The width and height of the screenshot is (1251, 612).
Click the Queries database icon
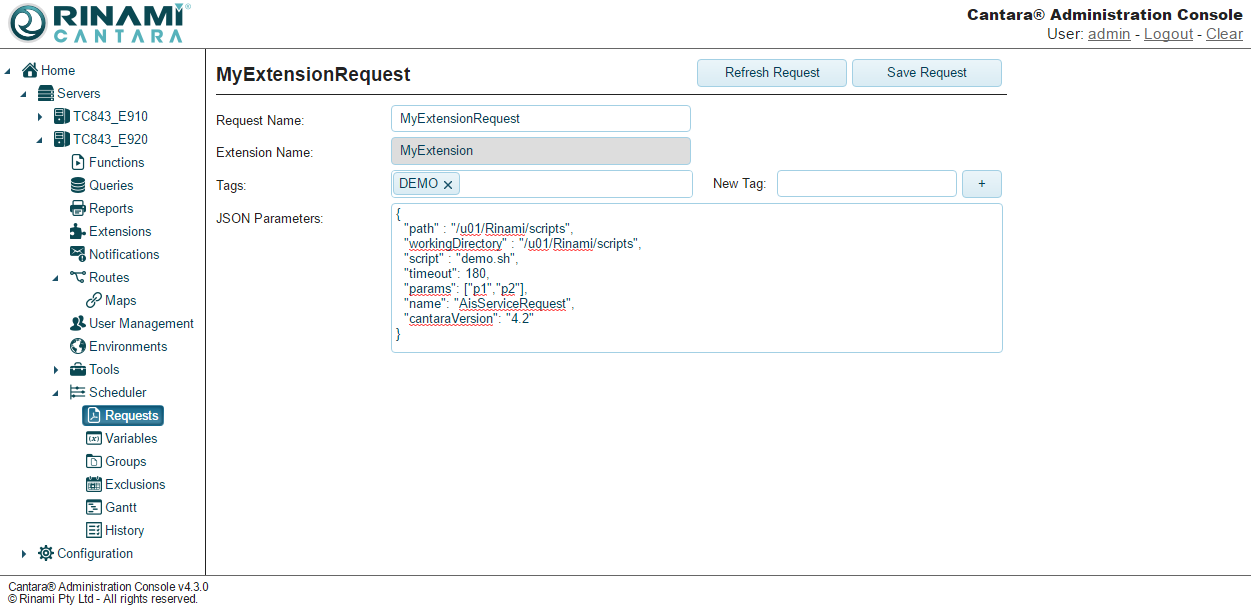pos(78,185)
